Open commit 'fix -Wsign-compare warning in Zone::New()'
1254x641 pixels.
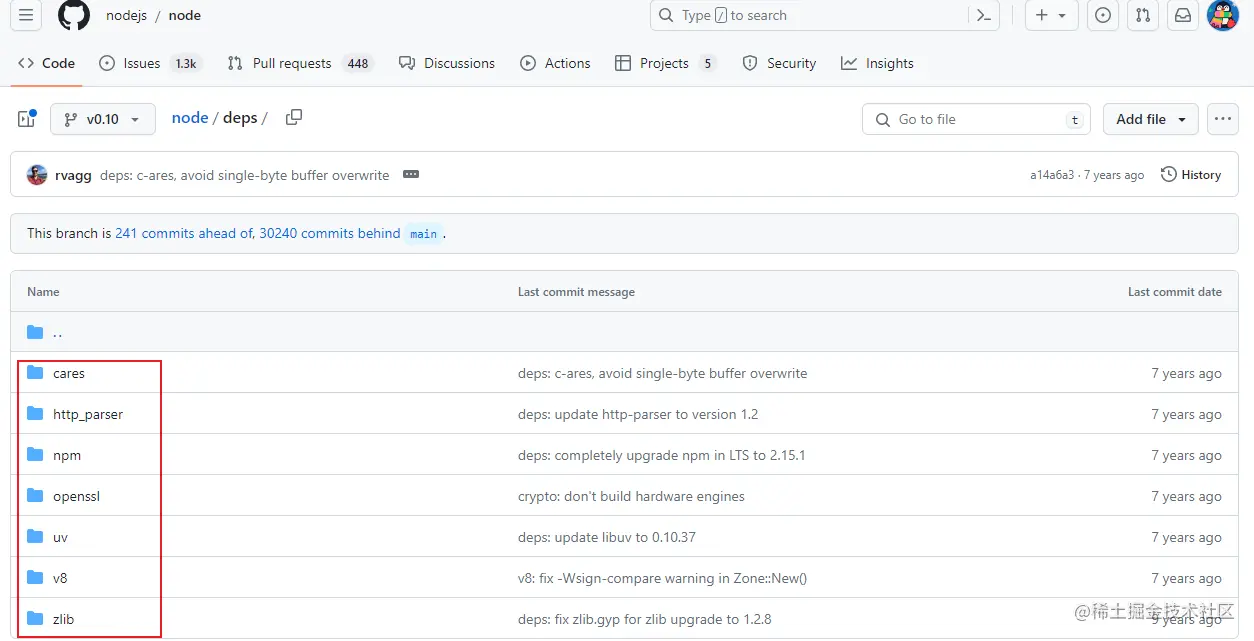(x=663, y=578)
